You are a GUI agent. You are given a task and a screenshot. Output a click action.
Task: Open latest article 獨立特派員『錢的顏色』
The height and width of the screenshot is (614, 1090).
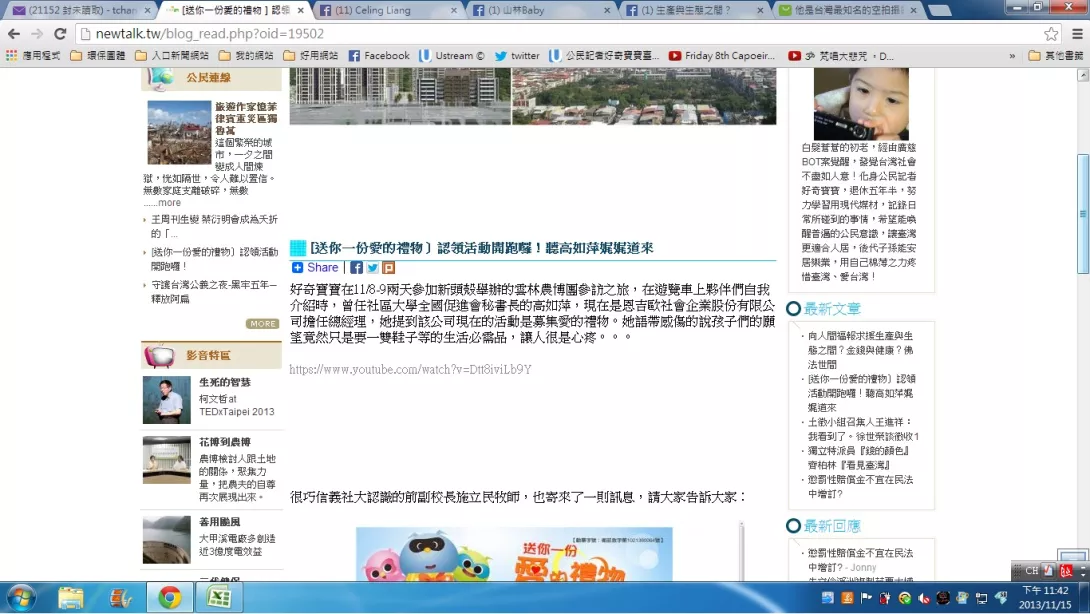point(859,458)
